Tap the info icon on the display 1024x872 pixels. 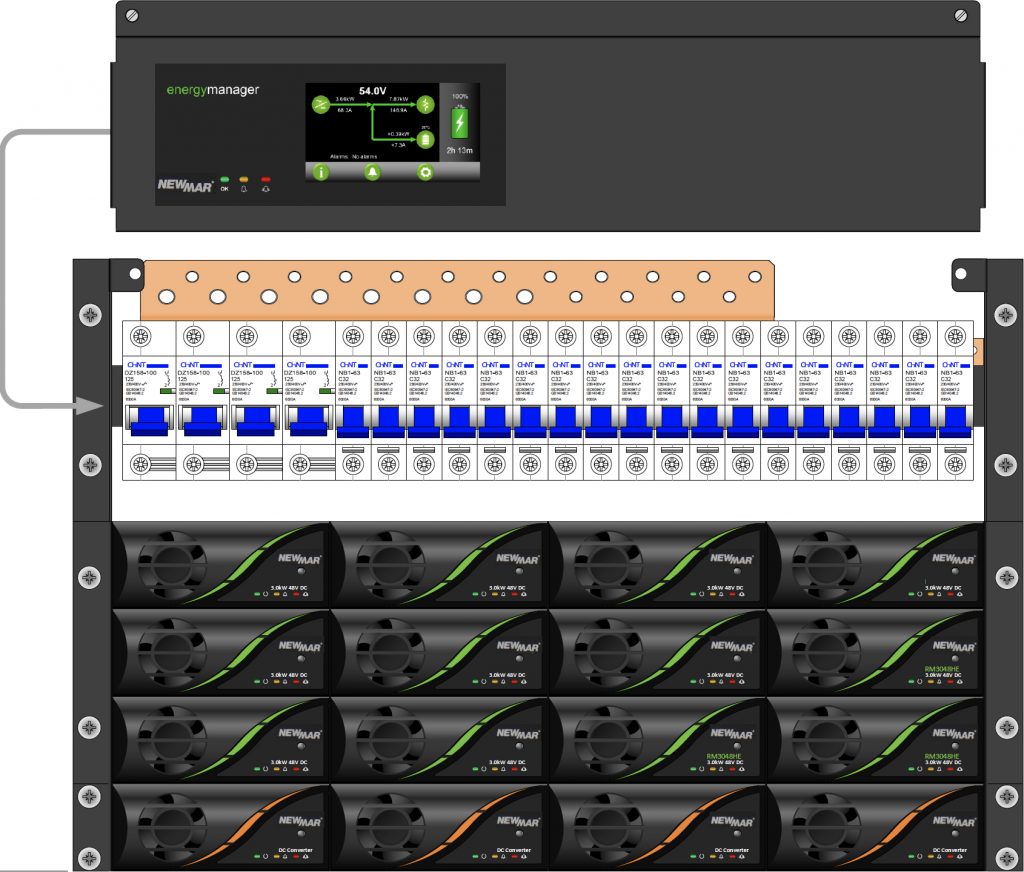pyautogui.click(x=321, y=172)
